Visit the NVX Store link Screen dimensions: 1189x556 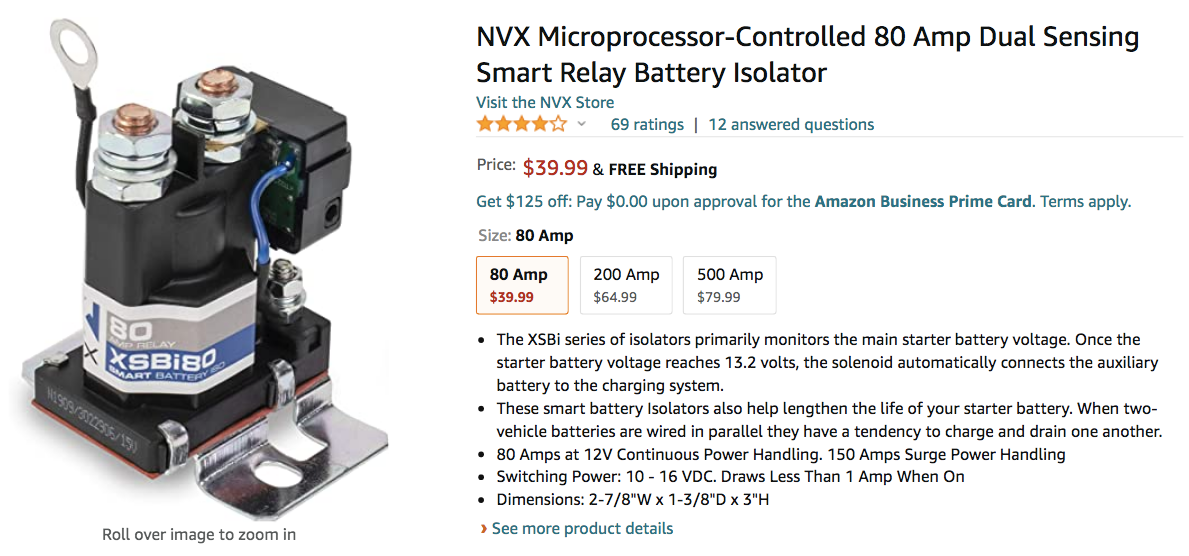point(544,102)
